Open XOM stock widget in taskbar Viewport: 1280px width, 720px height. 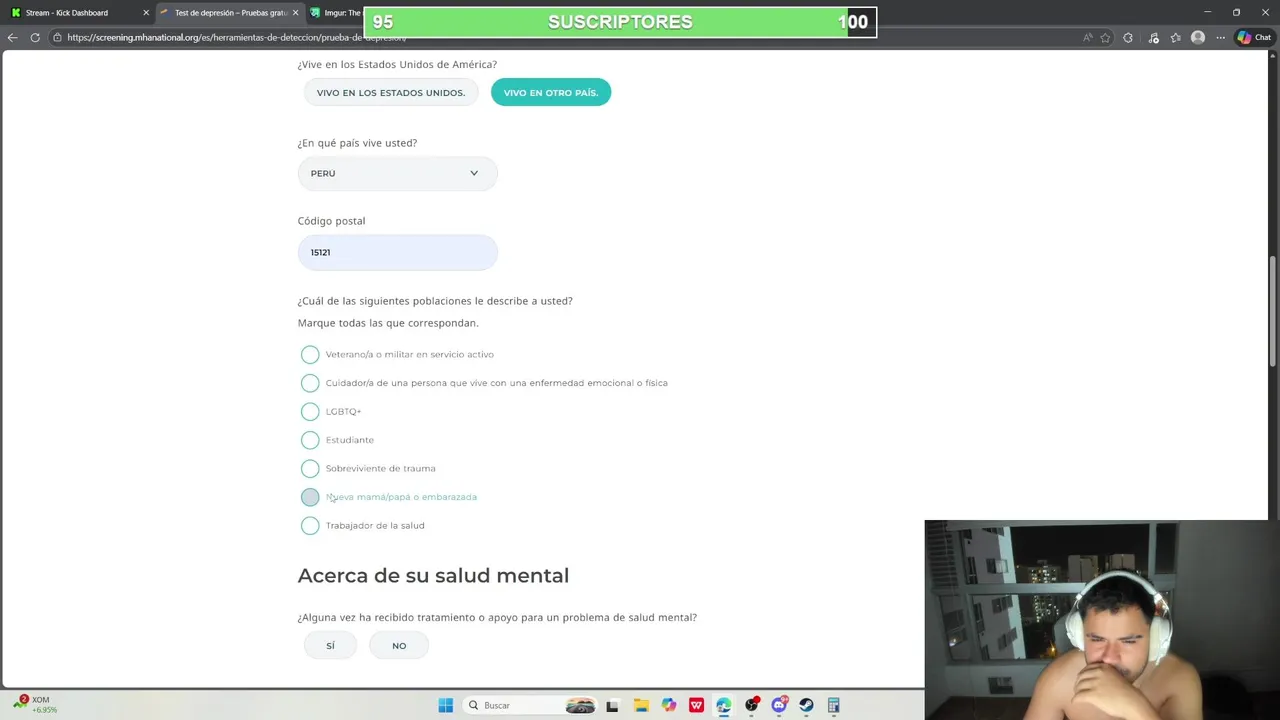tap(35, 704)
